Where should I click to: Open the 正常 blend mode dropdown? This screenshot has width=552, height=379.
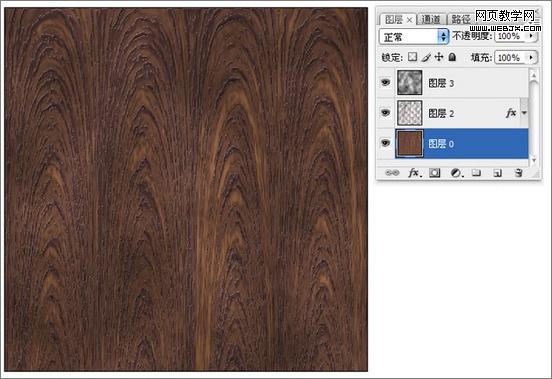[x=414, y=37]
